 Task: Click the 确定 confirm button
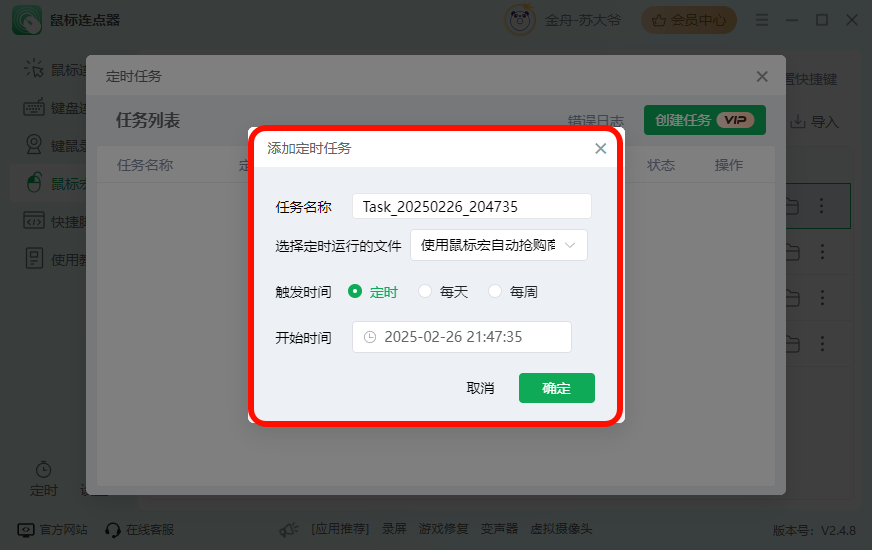557,388
